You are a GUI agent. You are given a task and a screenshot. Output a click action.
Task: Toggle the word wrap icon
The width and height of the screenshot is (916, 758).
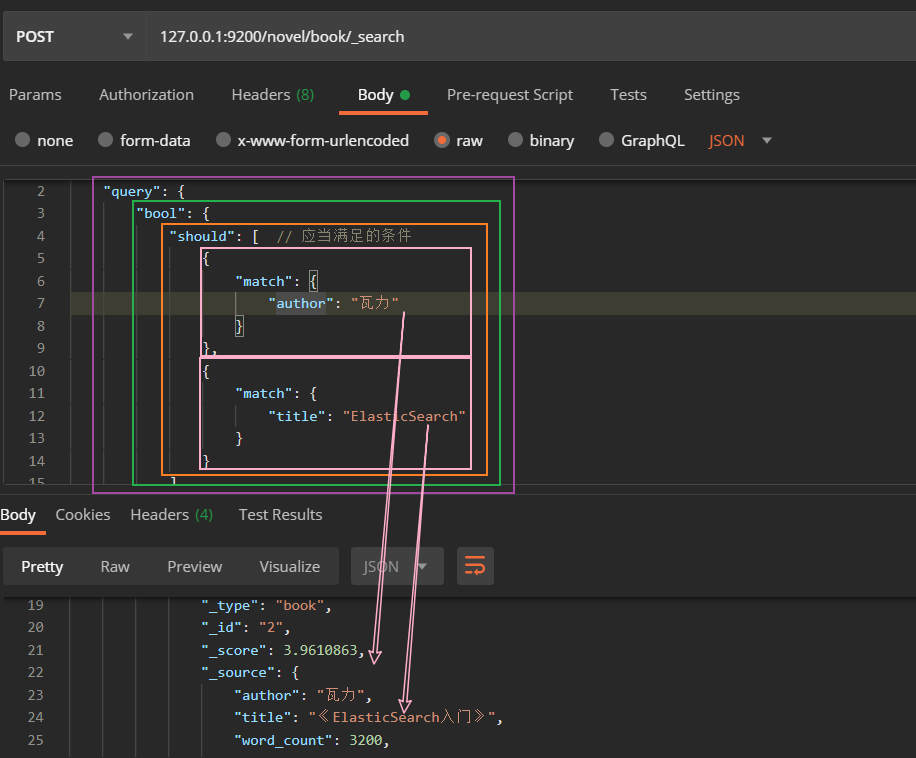pyautogui.click(x=475, y=566)
